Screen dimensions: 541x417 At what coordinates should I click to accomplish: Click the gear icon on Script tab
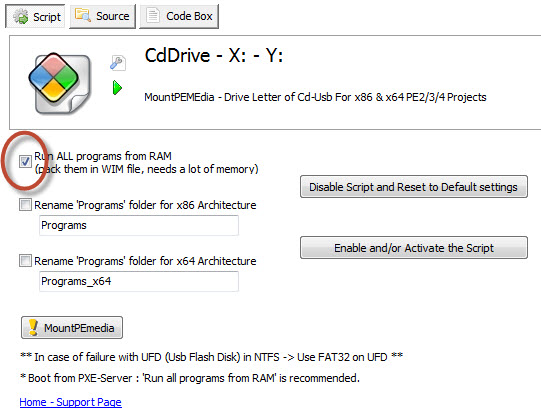(x=21, y=16)
